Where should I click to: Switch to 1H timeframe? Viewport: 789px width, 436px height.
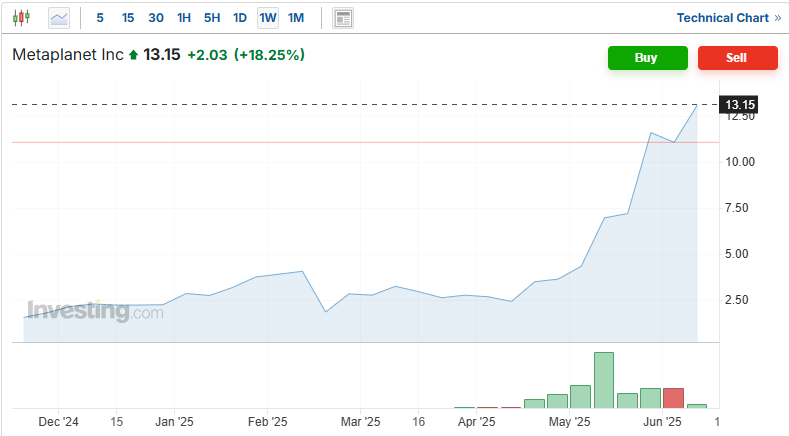click(x=184, y=18)
